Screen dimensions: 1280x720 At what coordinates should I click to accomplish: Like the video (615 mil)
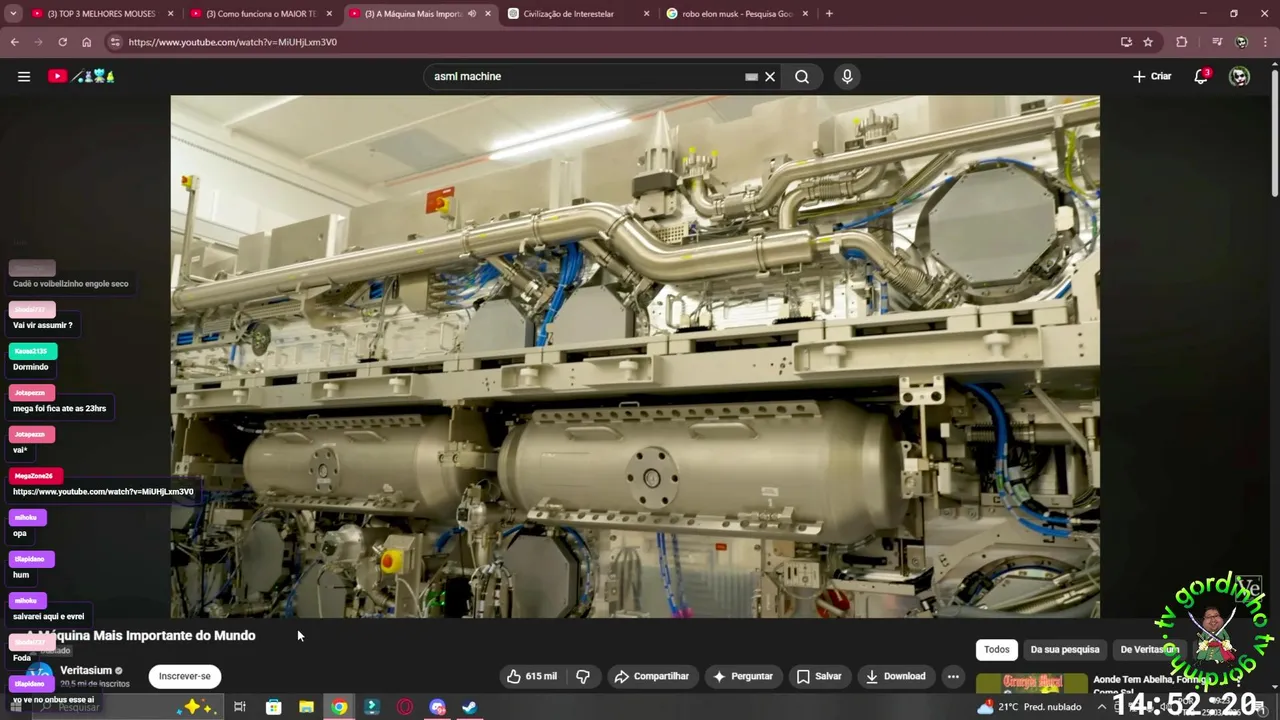[x=531, y=676]
